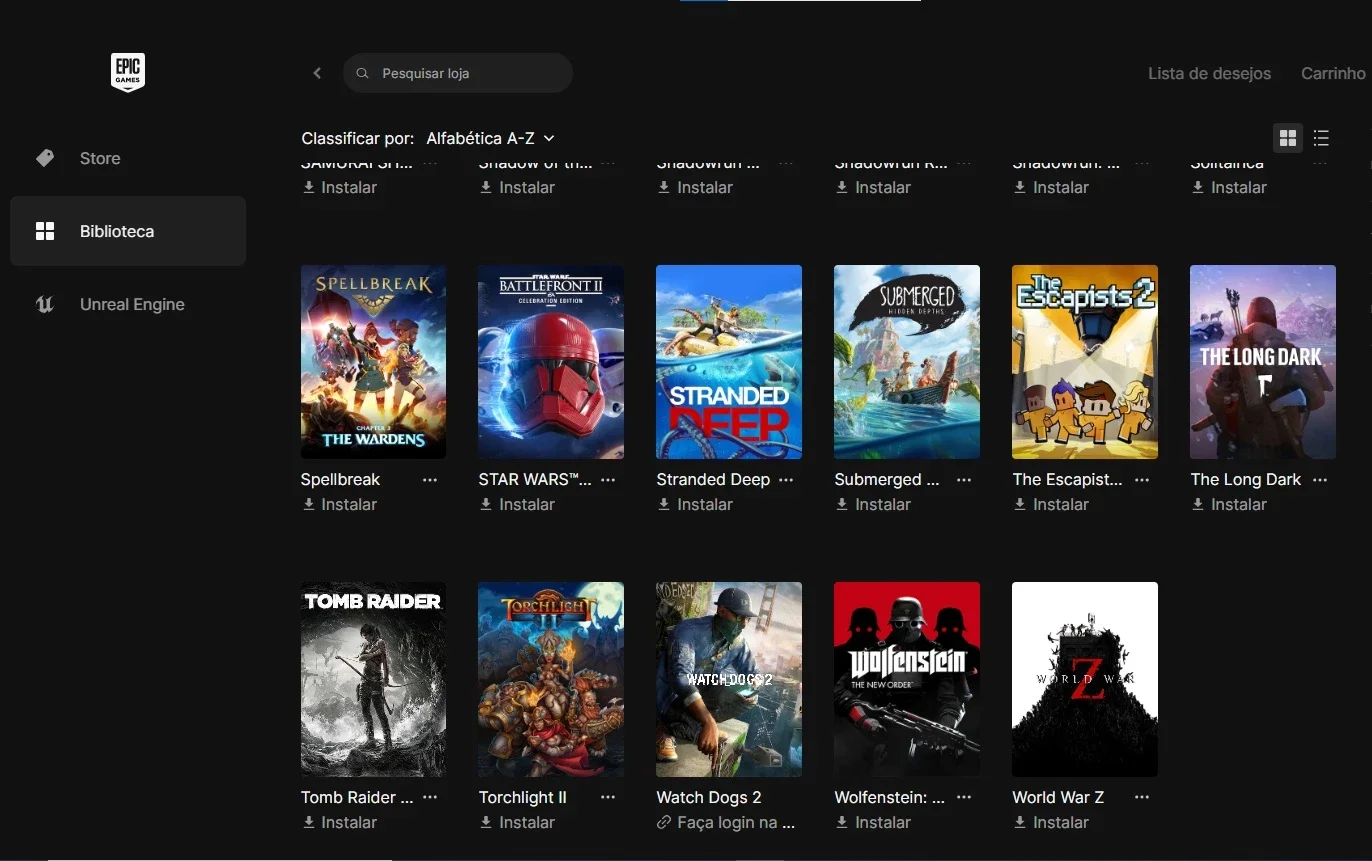
Task: Click the Stranded Deep title text
Action: (x=713, y=480)
